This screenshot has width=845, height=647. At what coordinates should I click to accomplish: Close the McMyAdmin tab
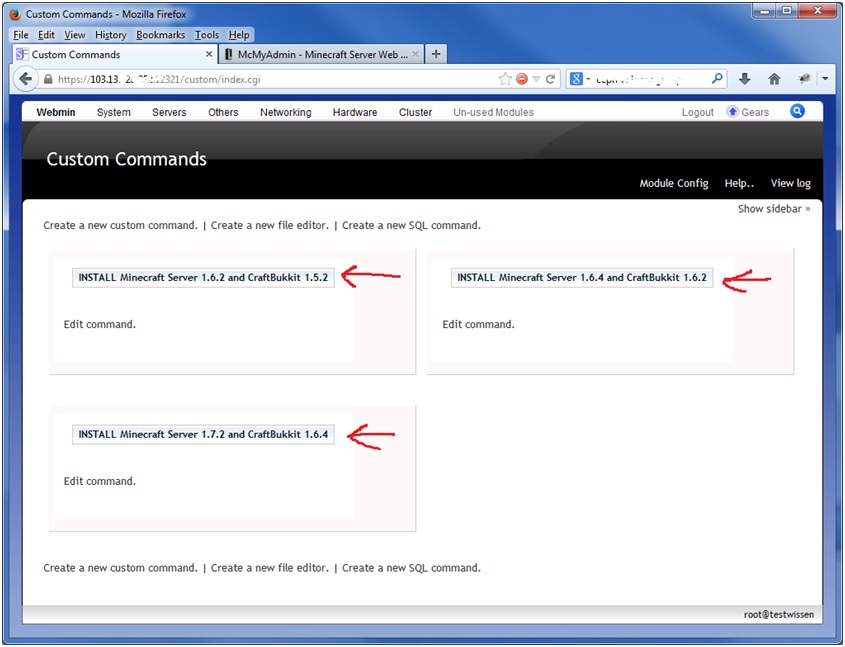click(x=415, y=54)
